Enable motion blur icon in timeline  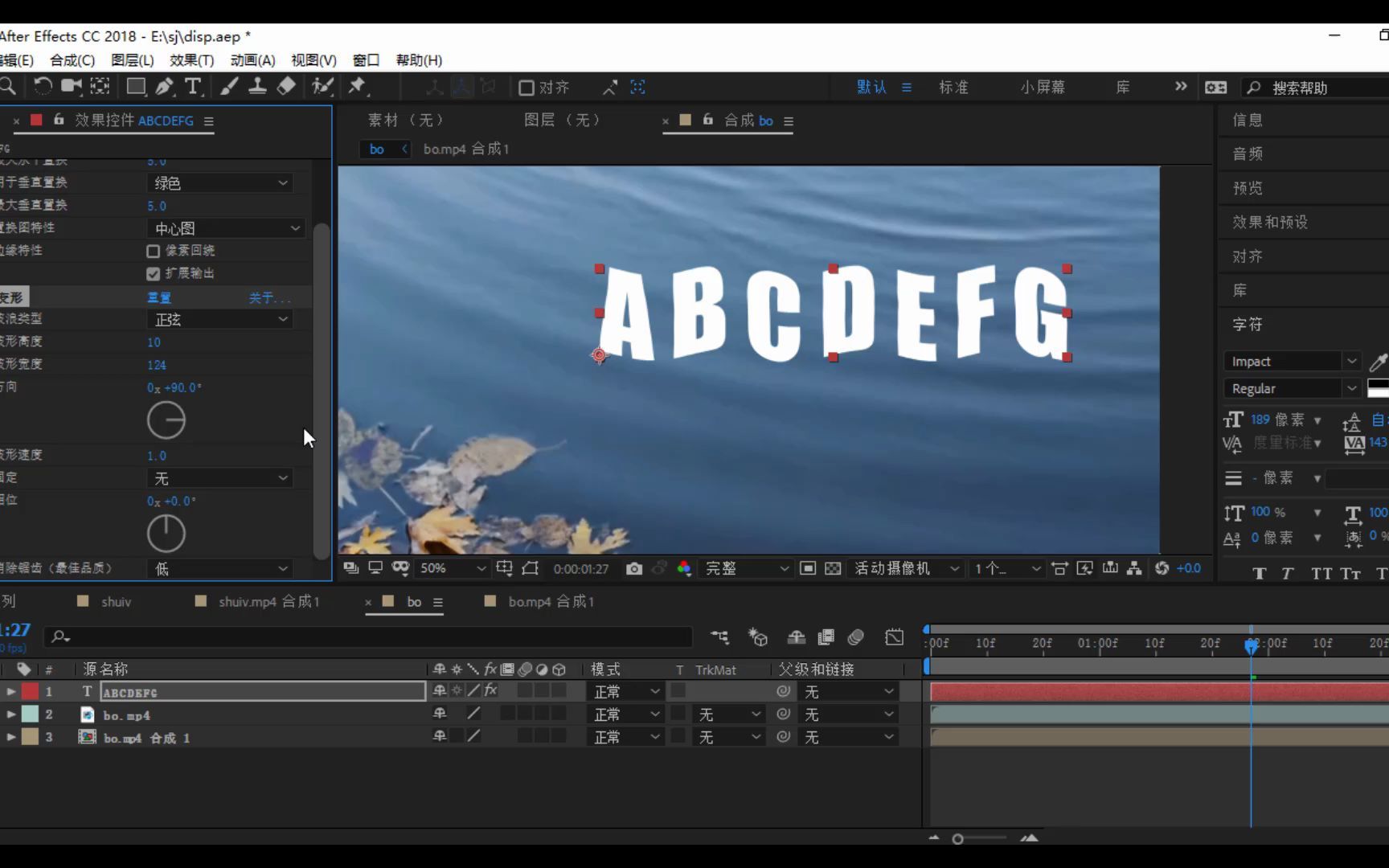pos(856,637)
